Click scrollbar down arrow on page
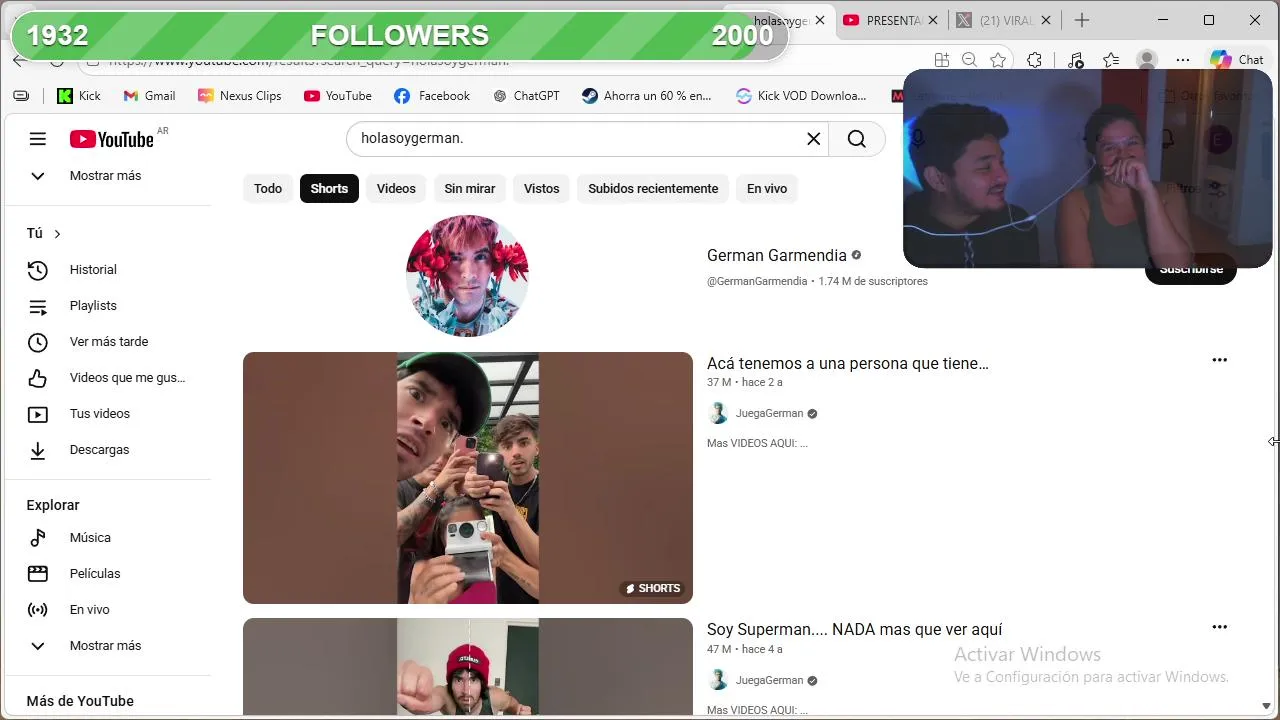 click(x=1266, y=706)
